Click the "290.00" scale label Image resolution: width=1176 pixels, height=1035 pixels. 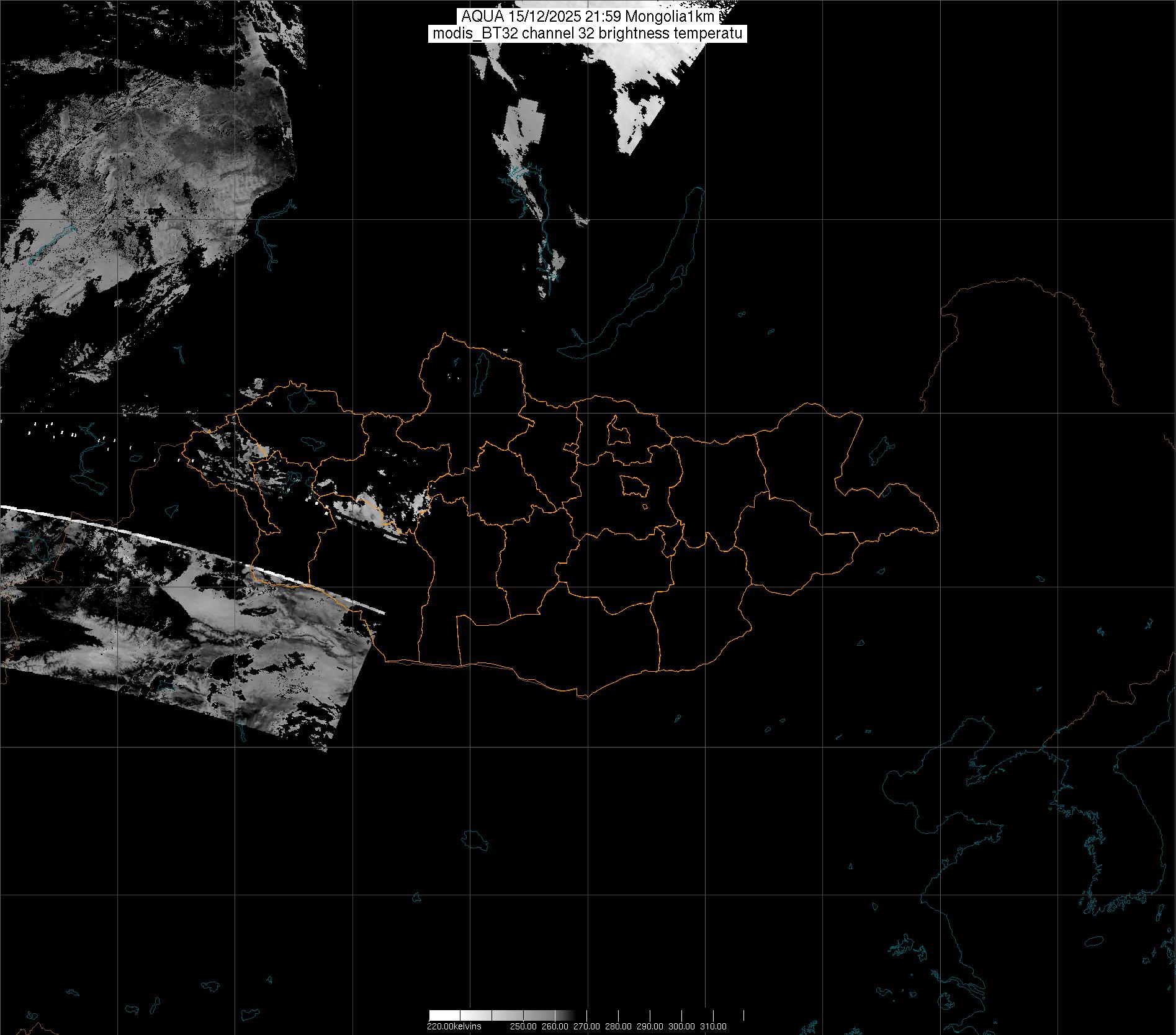click(650, 1026)
